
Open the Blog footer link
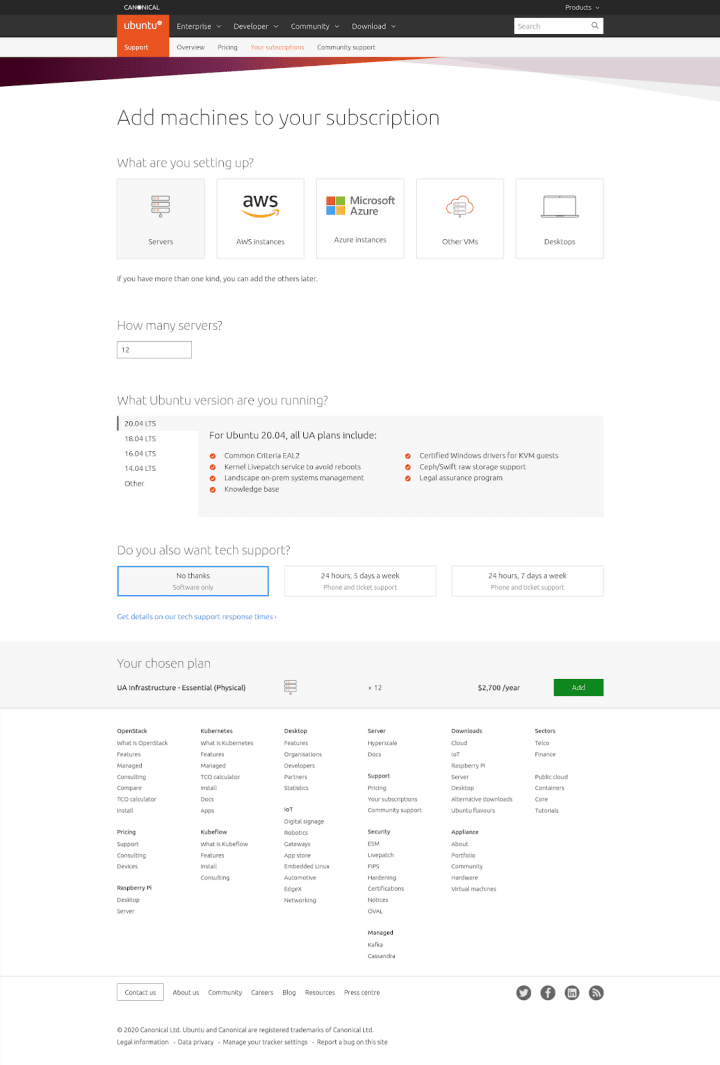point(289,993)
